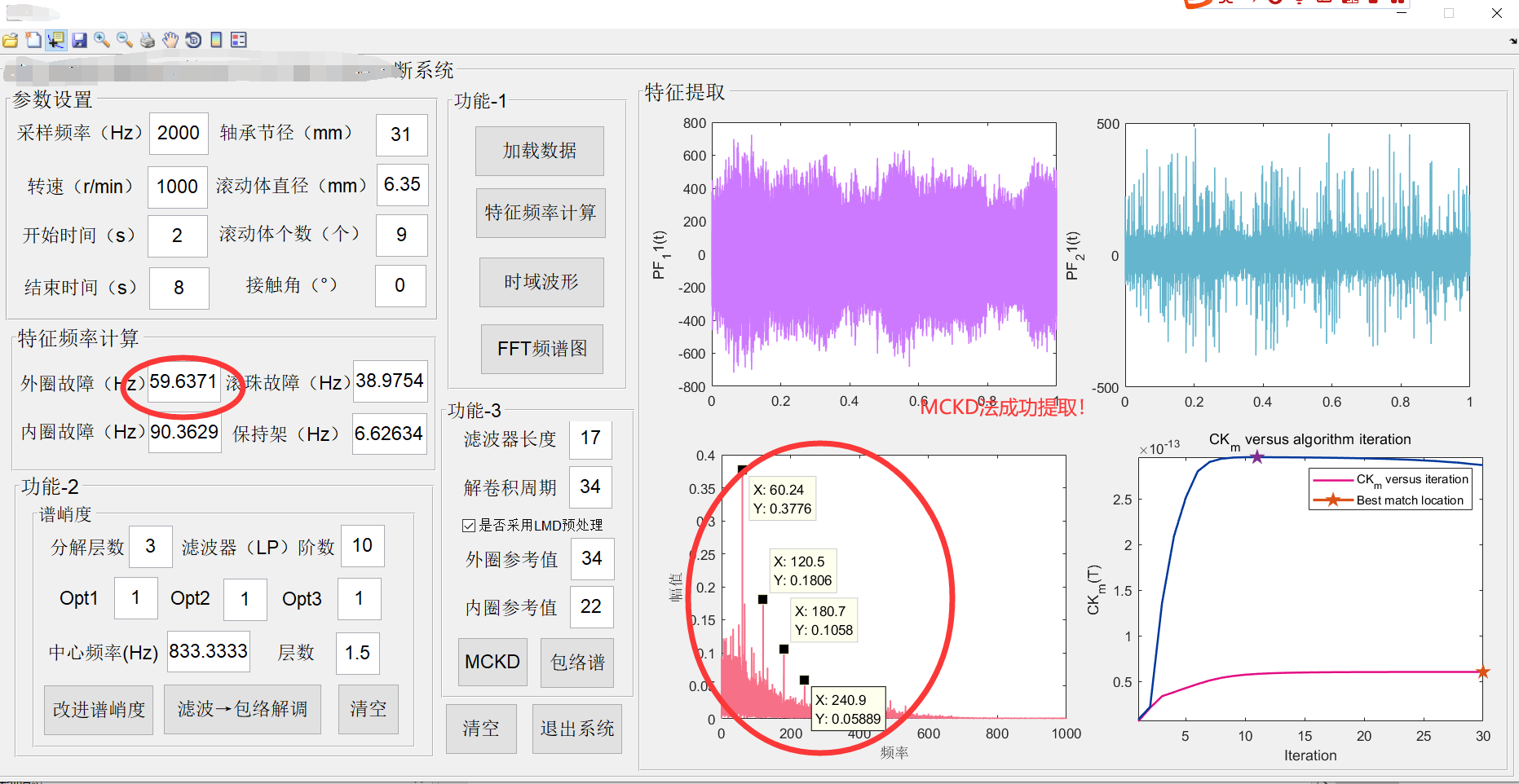Create a new figure from the toolbar
Screen dimensions: 1519x784
33,40
